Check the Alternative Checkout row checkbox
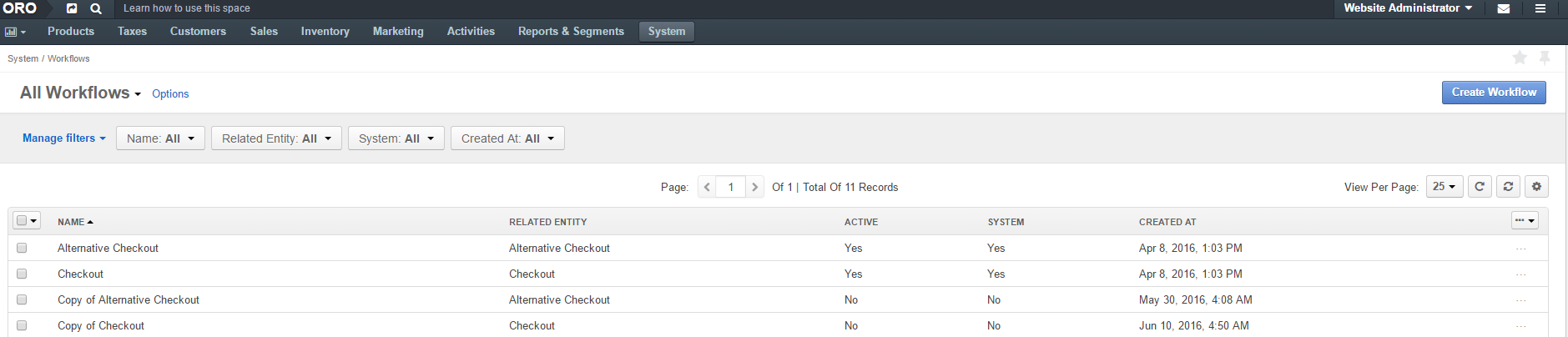Viewport: 1568px width, 337px height. [22, 248]
